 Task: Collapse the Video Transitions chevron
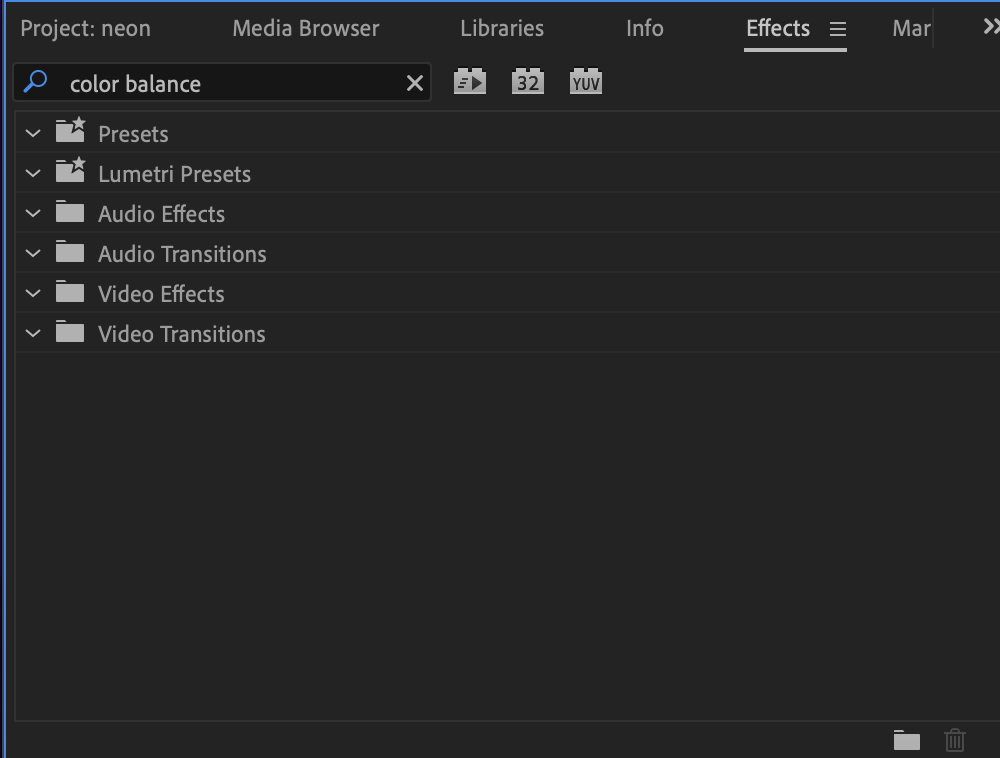(x=33, y=333)
